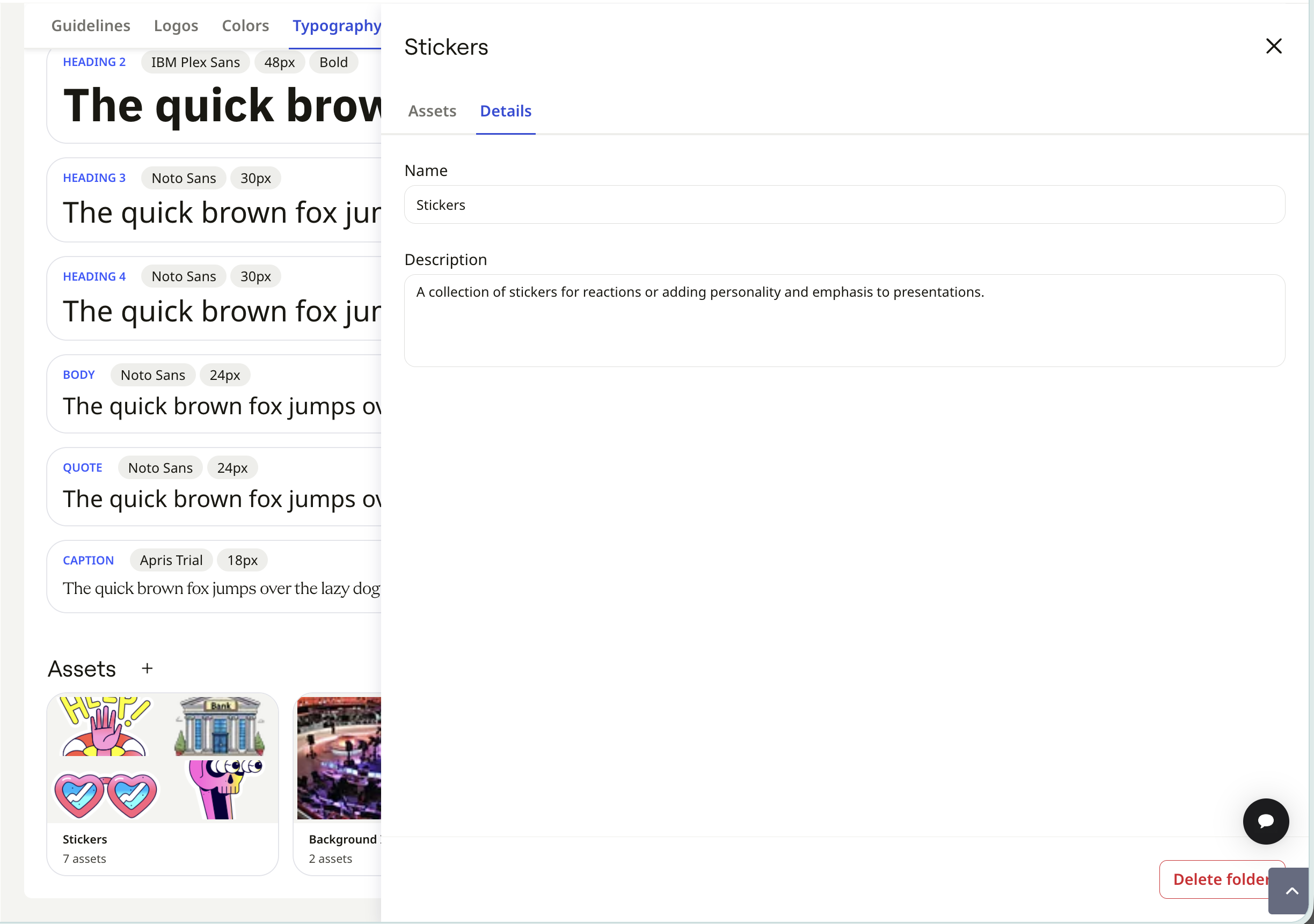Select the Caption typography card
Viewport: 1314px width, 924px height.
click(x=214, y=576)
